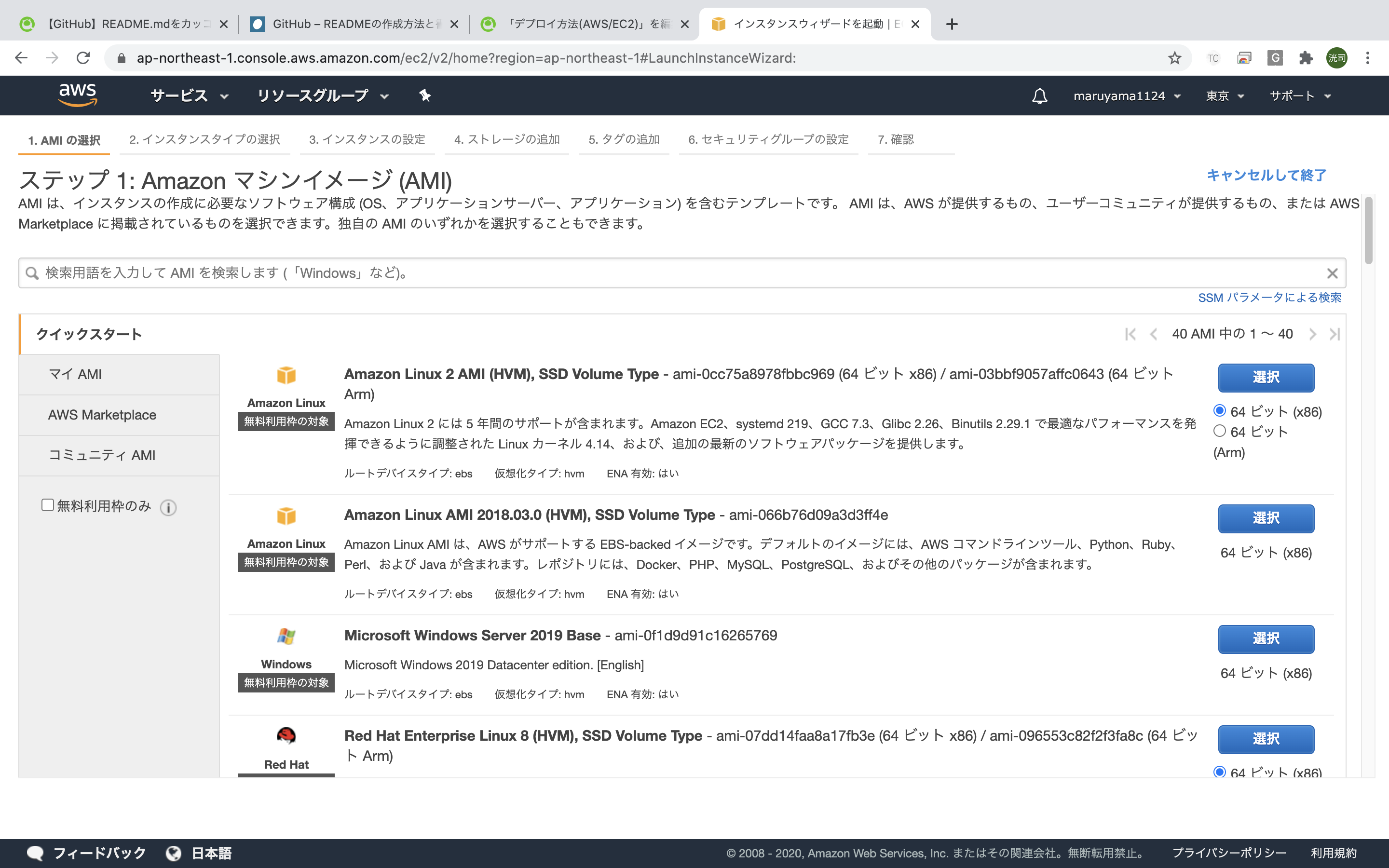Expand the リソースグループ dropdown

(323, 96)
